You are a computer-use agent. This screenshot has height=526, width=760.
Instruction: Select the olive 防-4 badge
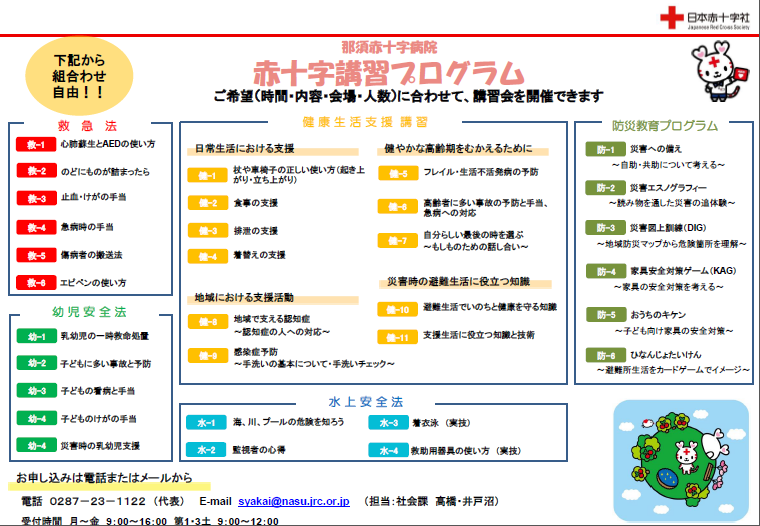click(606, 271)
